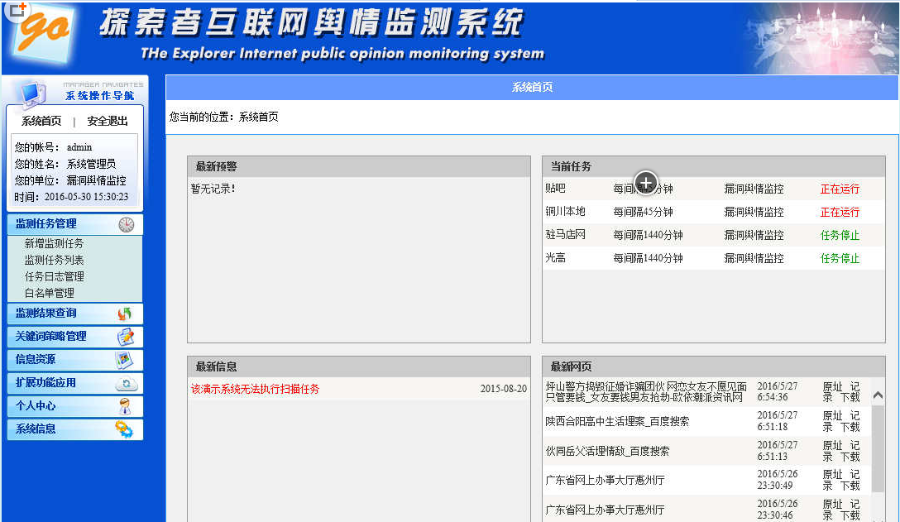Click 原址 for the 6:51:13 entry
The height and width of the screenshot is (522, 900).
[x=832, y=446]
